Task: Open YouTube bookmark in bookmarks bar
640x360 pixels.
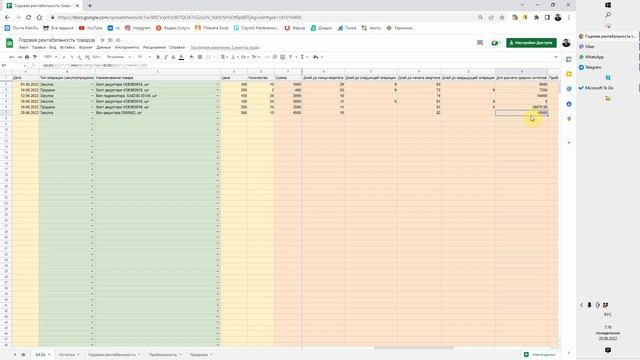Action: [90, 28]
